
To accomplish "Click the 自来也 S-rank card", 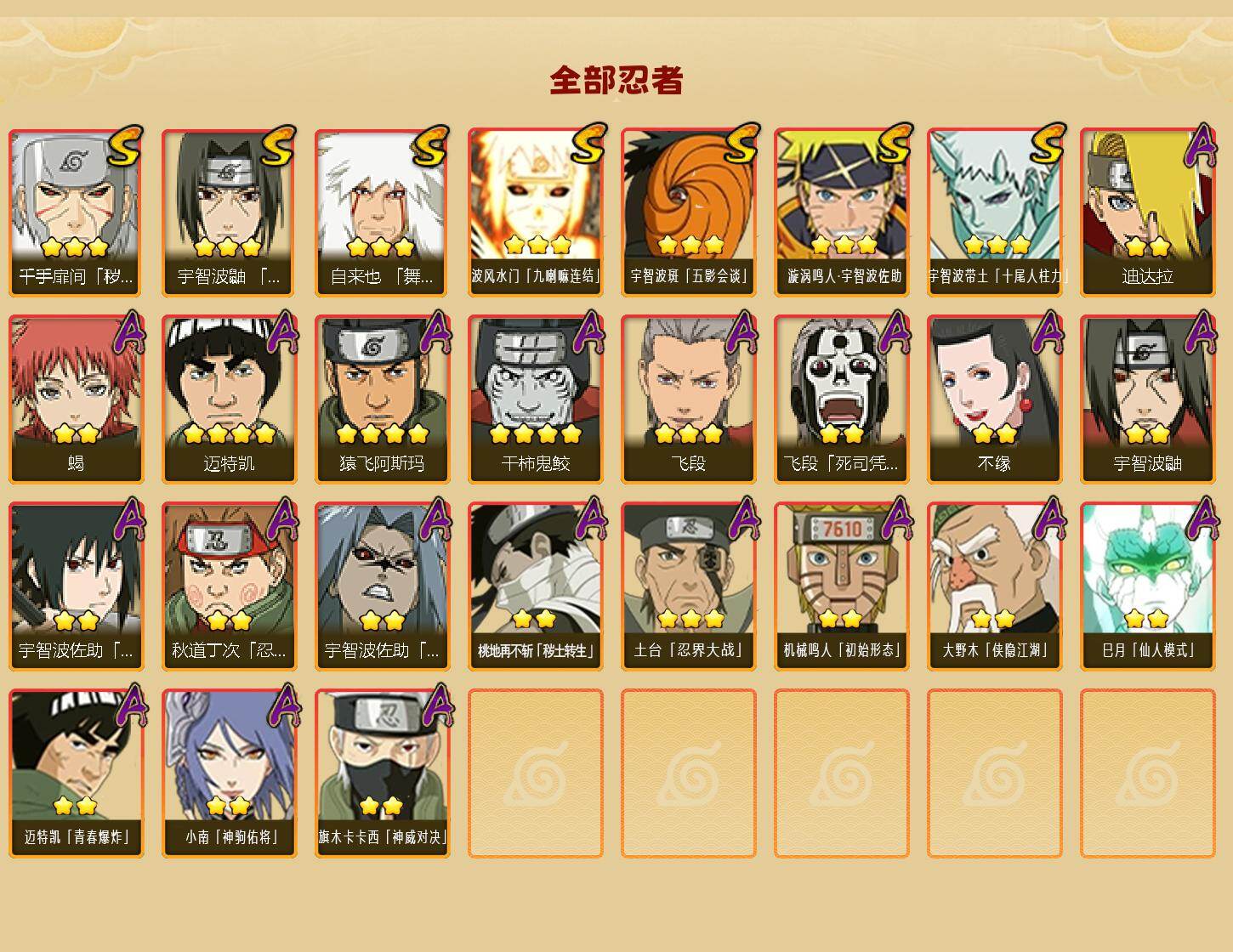I will [382, 212].
